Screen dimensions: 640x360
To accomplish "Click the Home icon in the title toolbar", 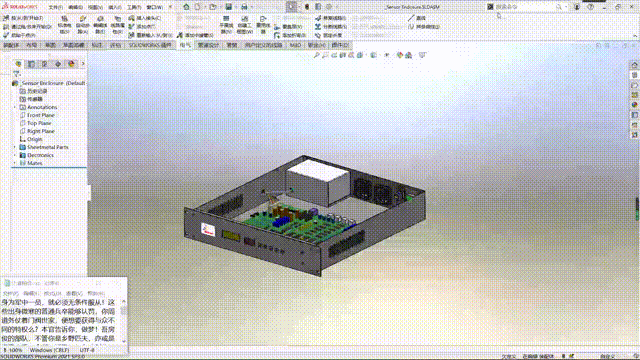I will coord(186,7).
